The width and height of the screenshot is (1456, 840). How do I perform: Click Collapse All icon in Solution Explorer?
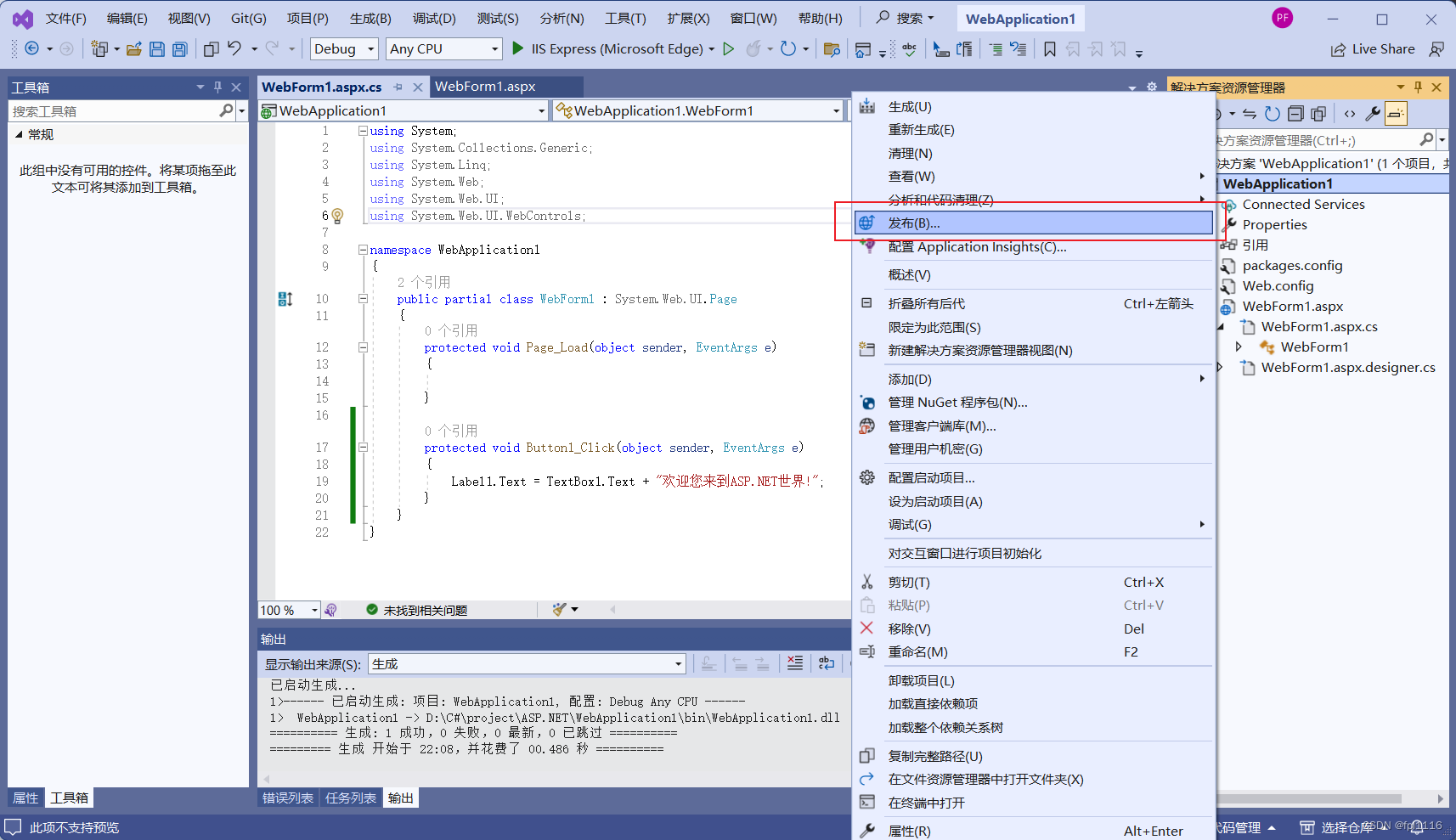[1295, 114]
